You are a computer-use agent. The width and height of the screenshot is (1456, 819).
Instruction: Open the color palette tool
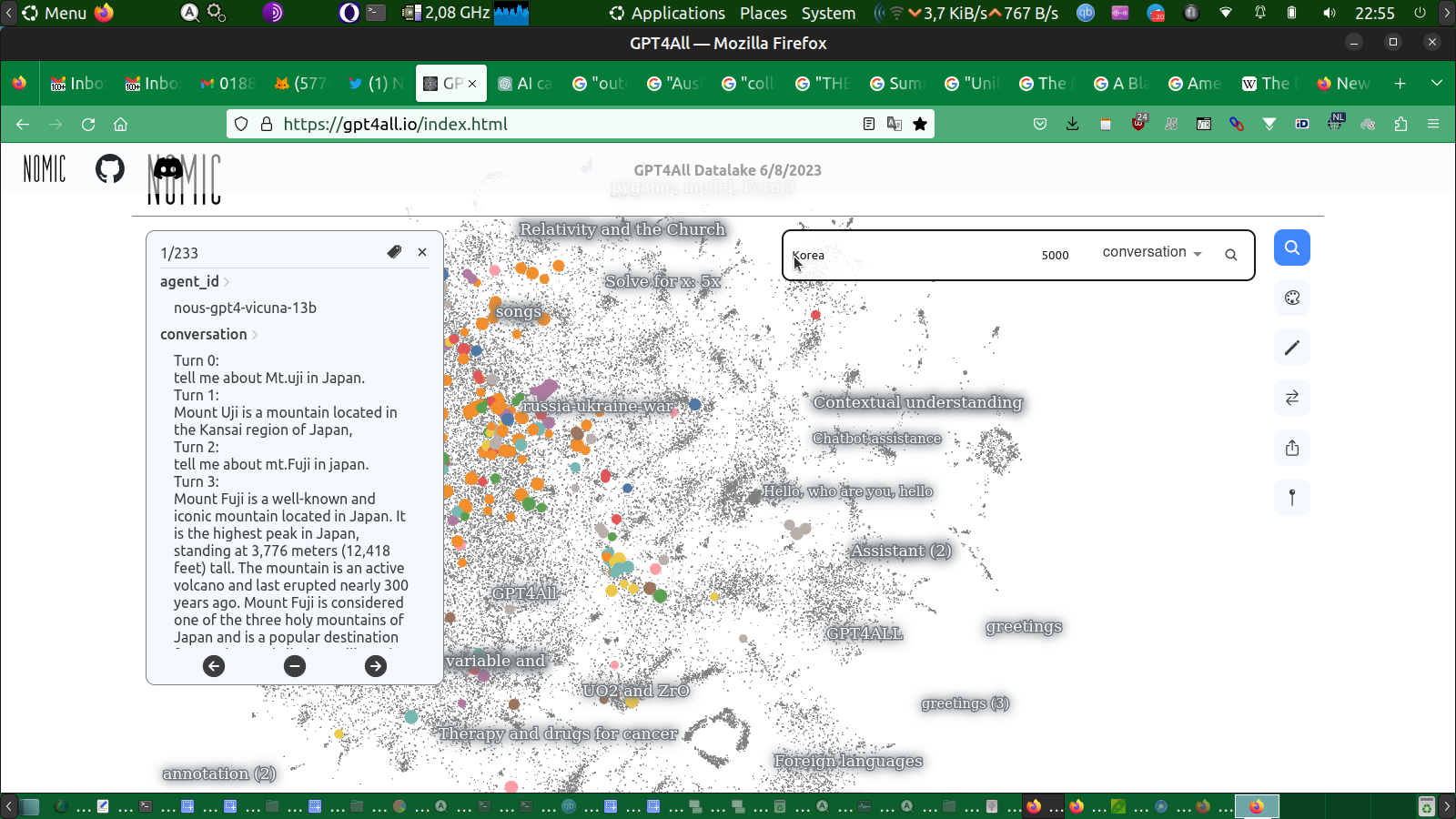pyautogui.click(x=1291, y=298)
